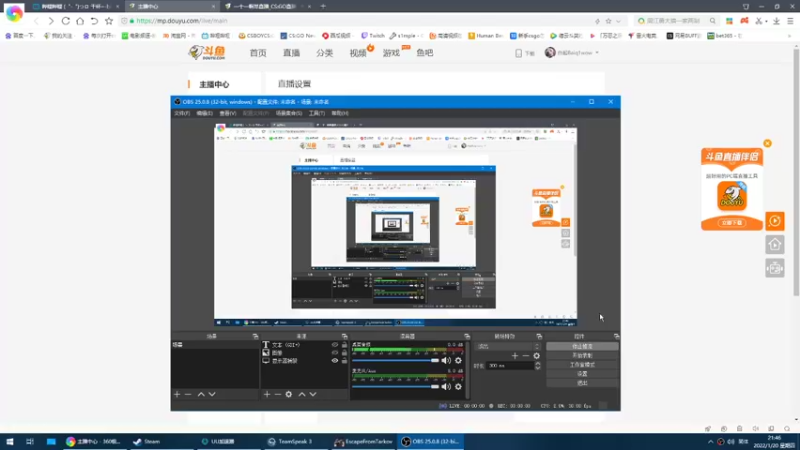Mute the Mic/Aux audio channel

[x=446, y=387]
